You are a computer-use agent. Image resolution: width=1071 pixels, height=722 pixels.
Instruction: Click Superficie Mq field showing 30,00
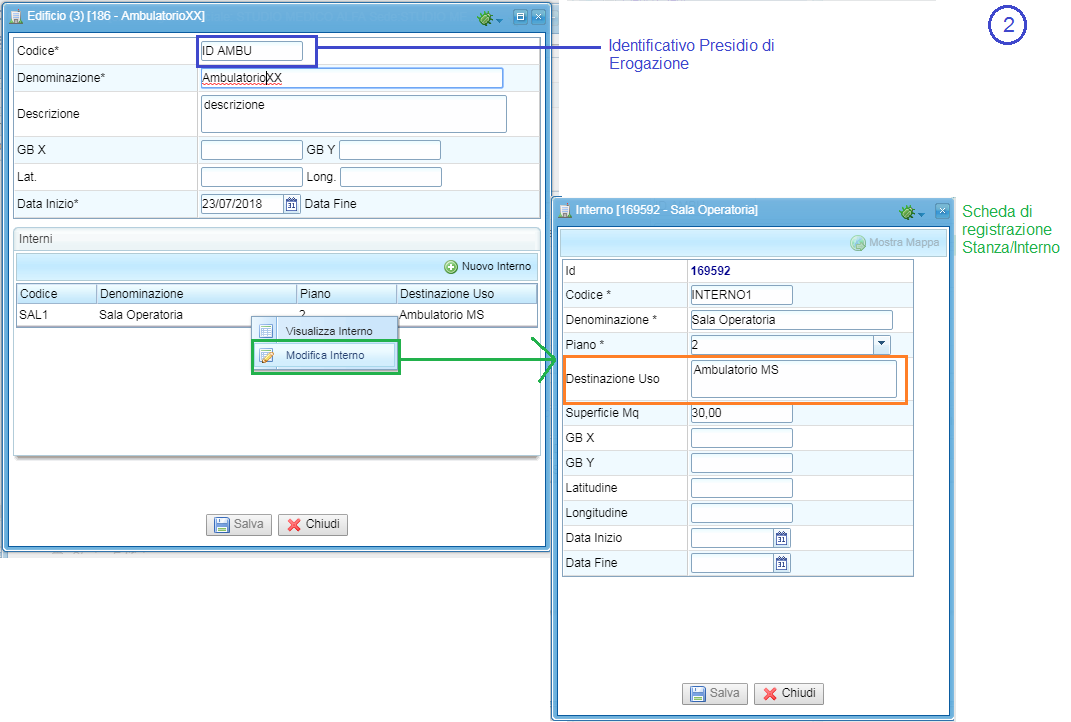[742, 413]
